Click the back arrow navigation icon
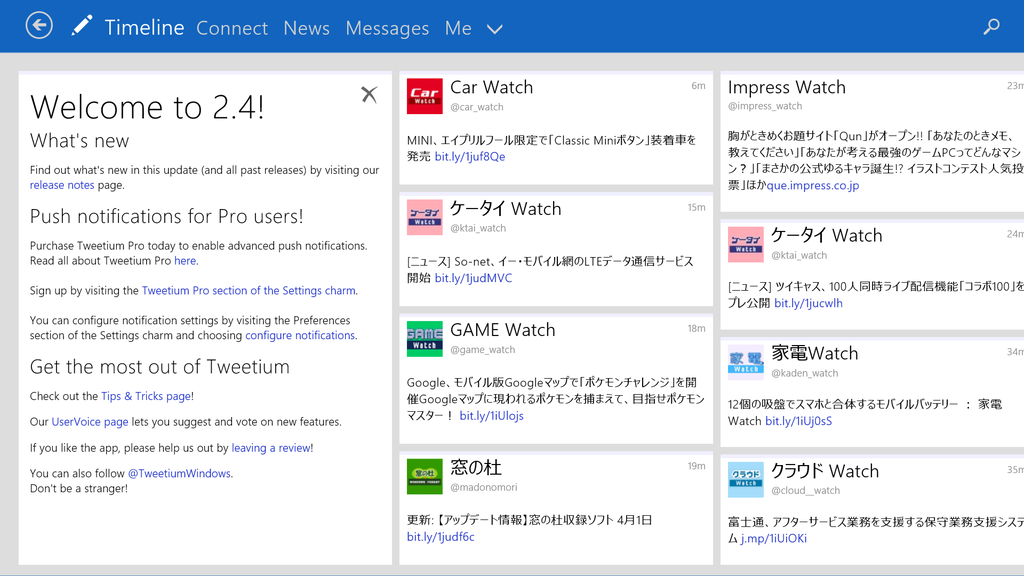This screenshot has width=1024, height=576. (38, 24)
